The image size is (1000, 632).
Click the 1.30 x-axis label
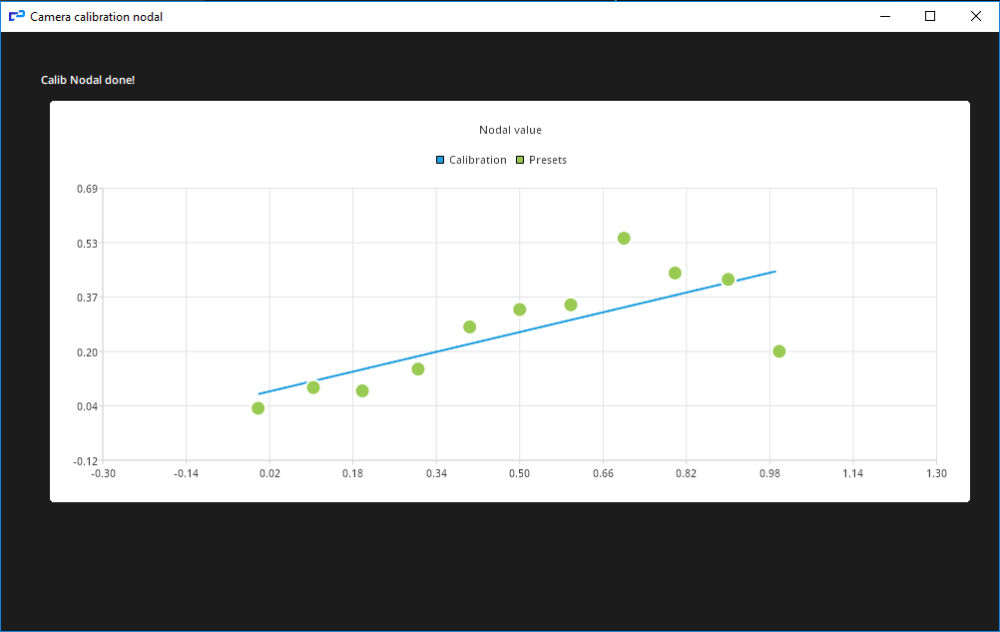tap(936, 473)
